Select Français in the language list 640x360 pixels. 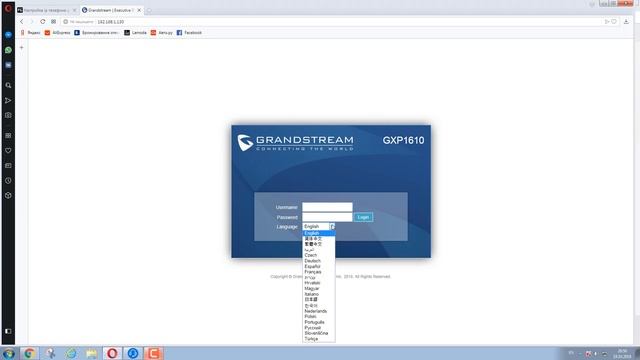coord(319,272)
